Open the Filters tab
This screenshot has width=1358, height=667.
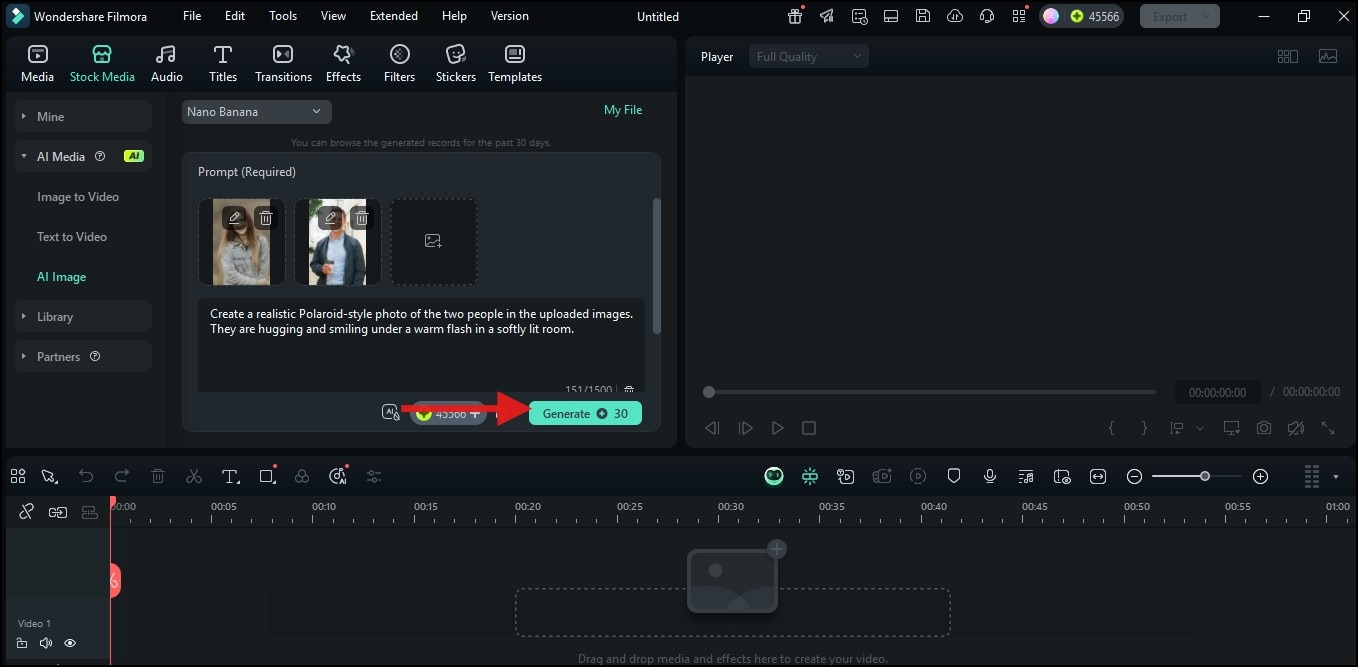(x=399, y=63)
